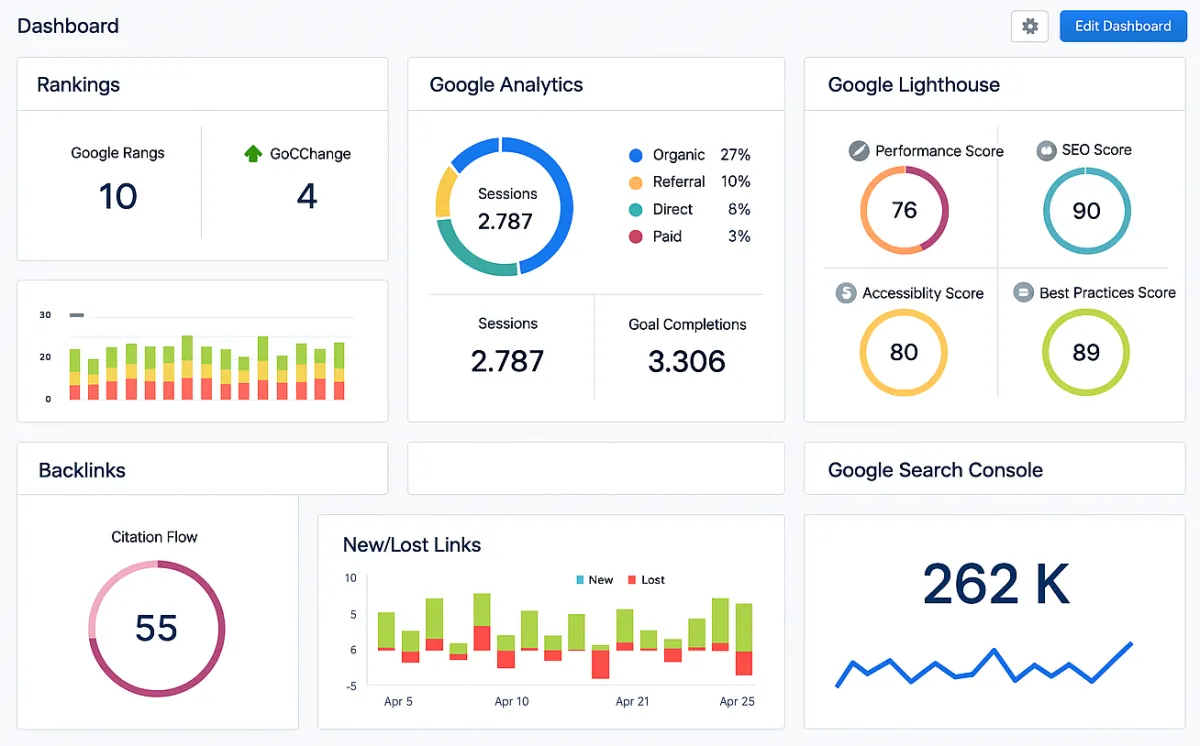Click the Accessiblity Score label
1200x746 pixels.
923,293
